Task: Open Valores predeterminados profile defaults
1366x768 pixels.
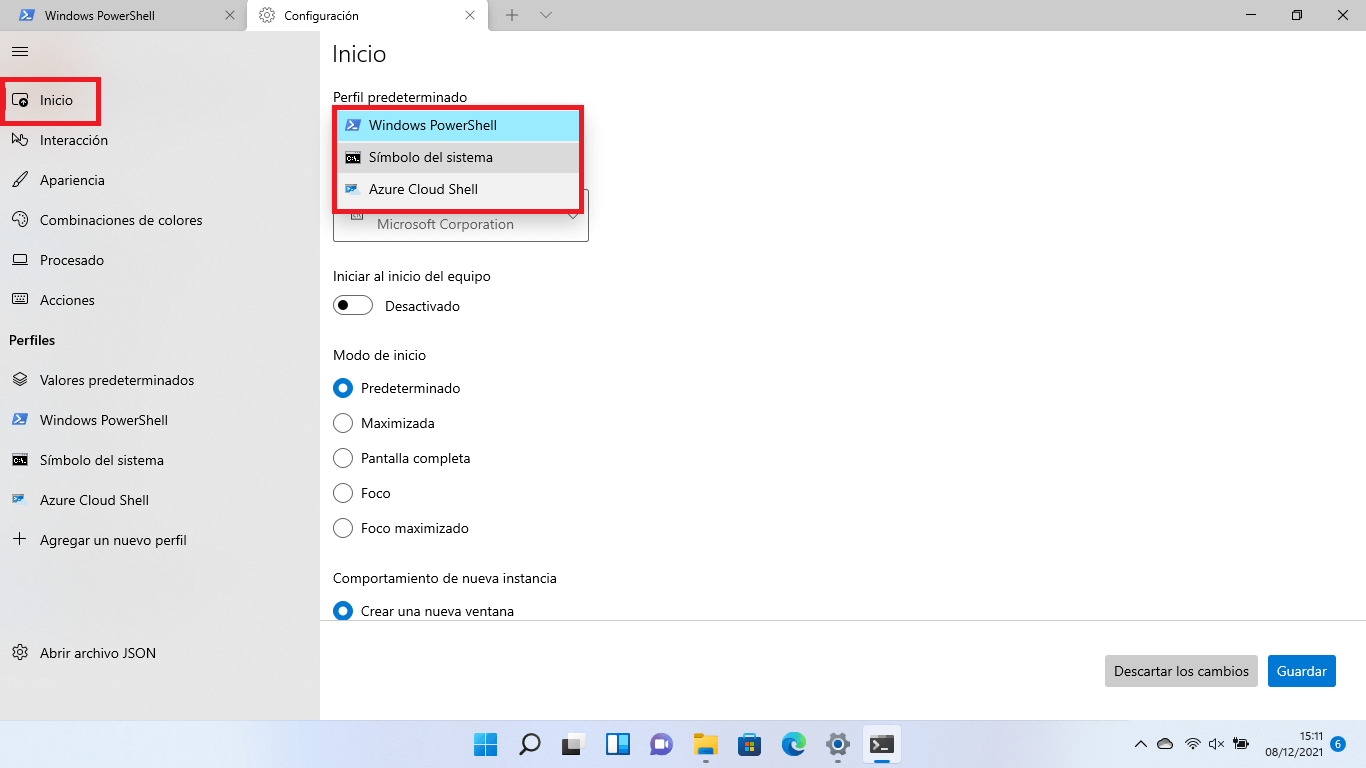Action: point(160,380)
